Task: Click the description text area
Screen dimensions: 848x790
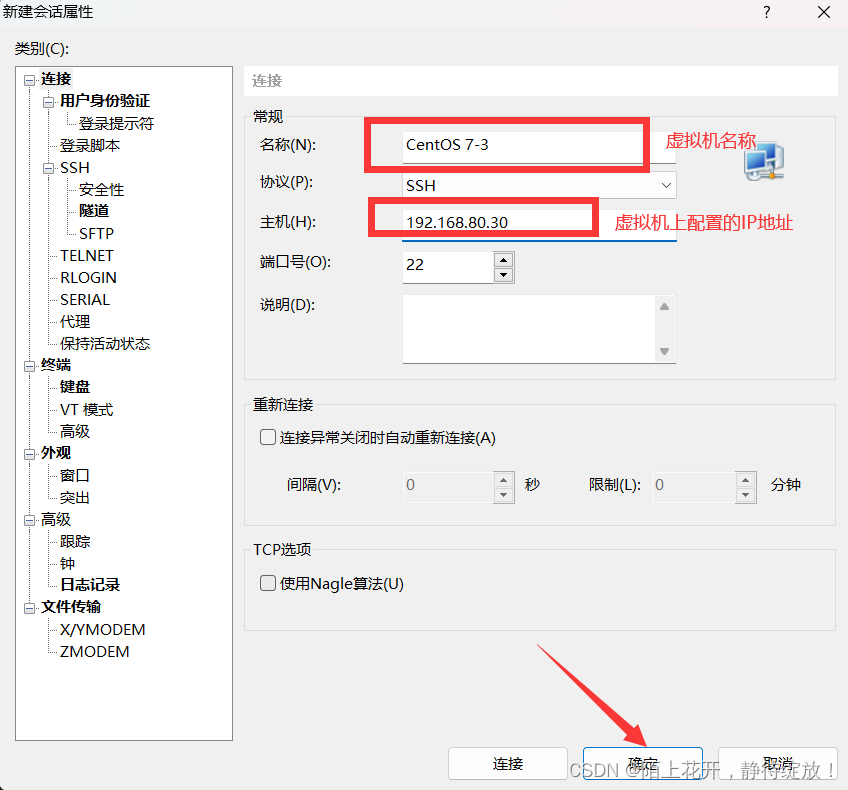Action: pyautogui.click(x=528, y=329)
